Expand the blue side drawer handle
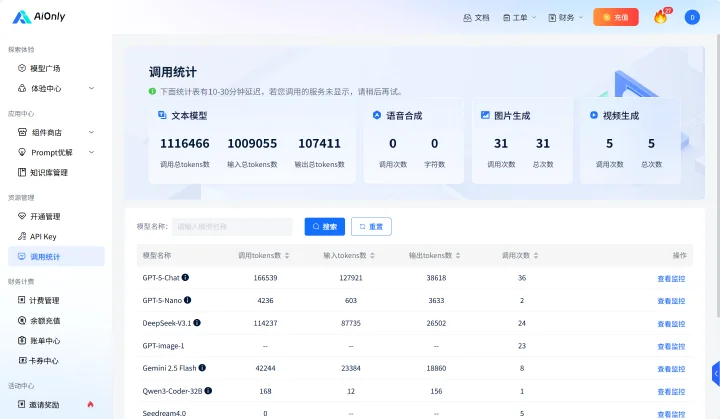Viewport: 720px width, 419px height. pos(716,374)
